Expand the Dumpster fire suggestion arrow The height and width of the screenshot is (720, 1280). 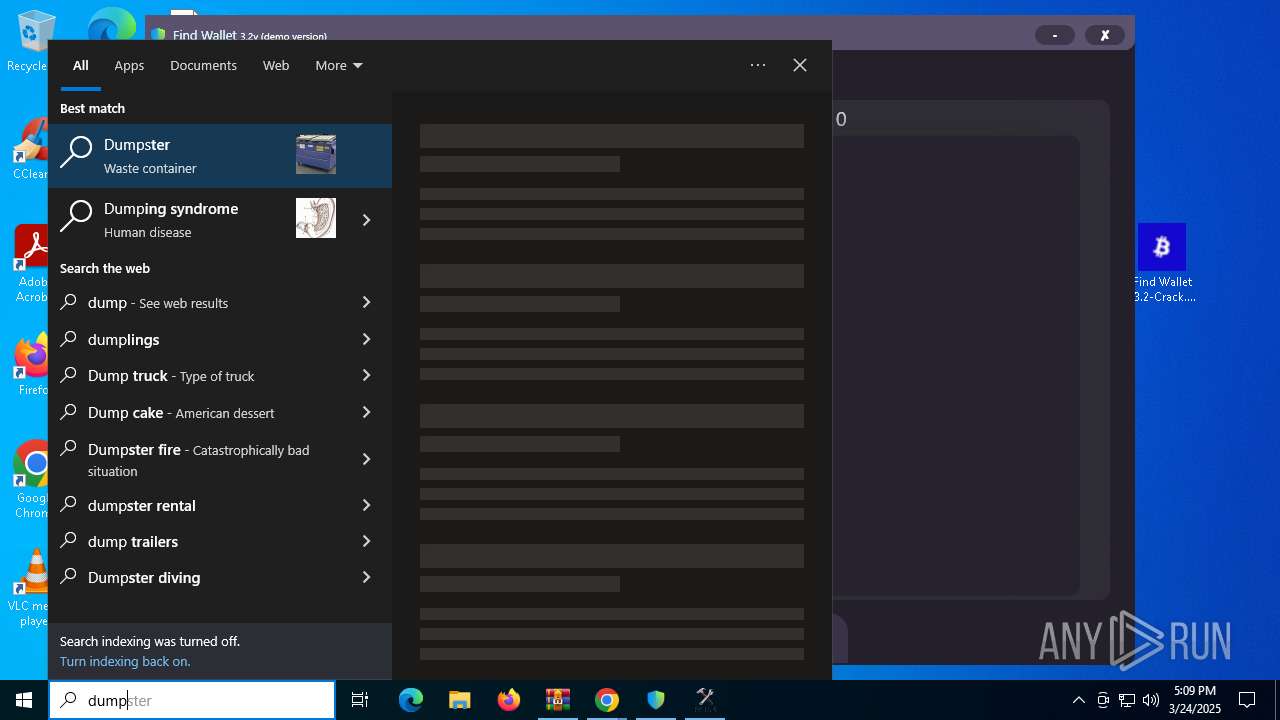(366, 459)
